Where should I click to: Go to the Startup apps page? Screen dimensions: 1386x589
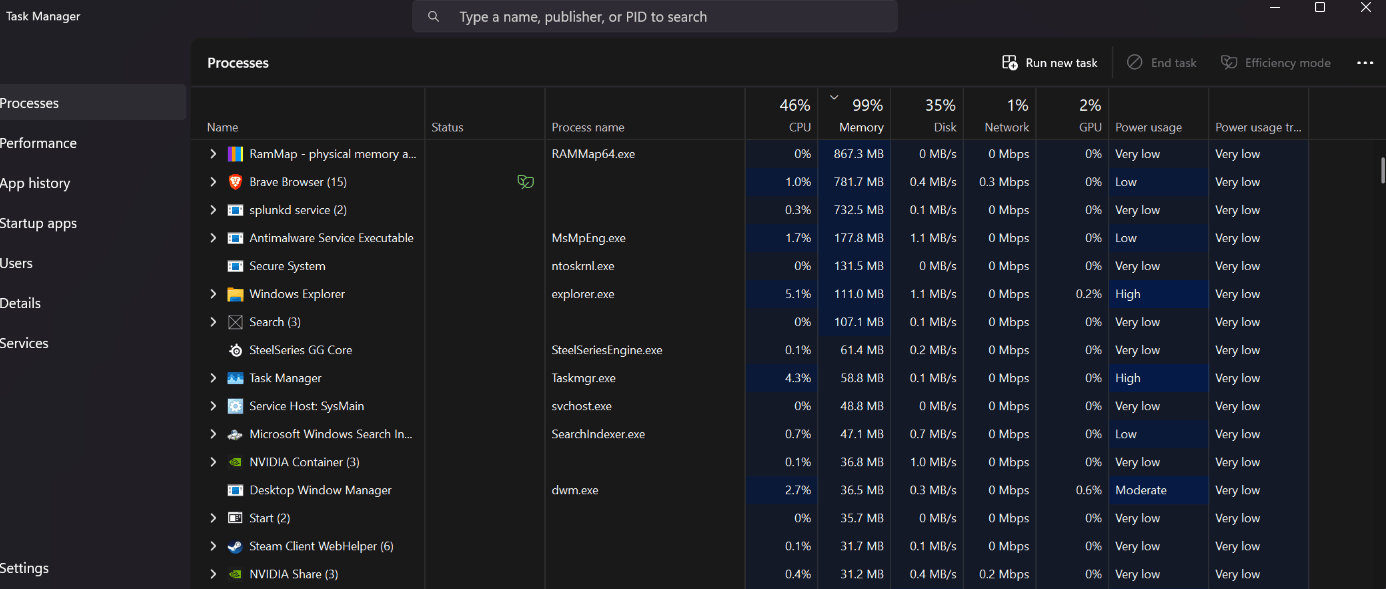coord(93,223)
